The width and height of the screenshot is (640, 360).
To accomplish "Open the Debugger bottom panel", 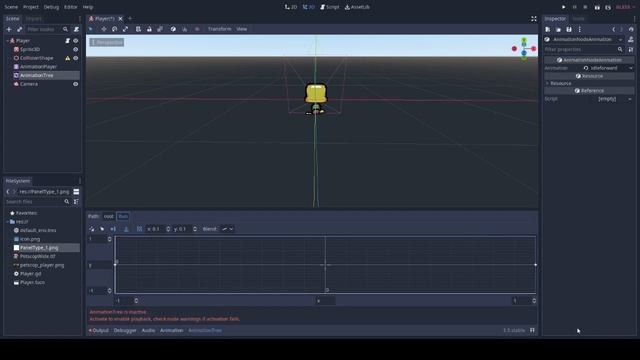I will pyautogui.click(x=125, y=331).
